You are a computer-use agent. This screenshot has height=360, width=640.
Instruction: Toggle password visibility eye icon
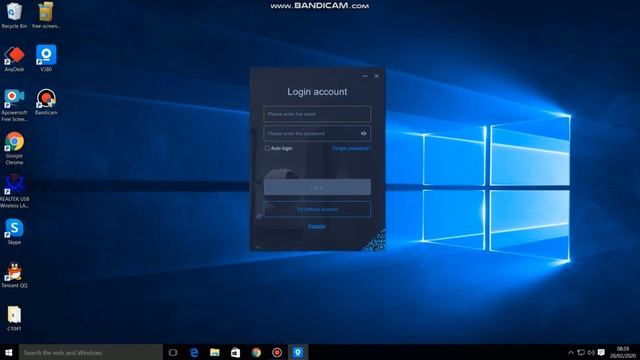click(363, 133)
